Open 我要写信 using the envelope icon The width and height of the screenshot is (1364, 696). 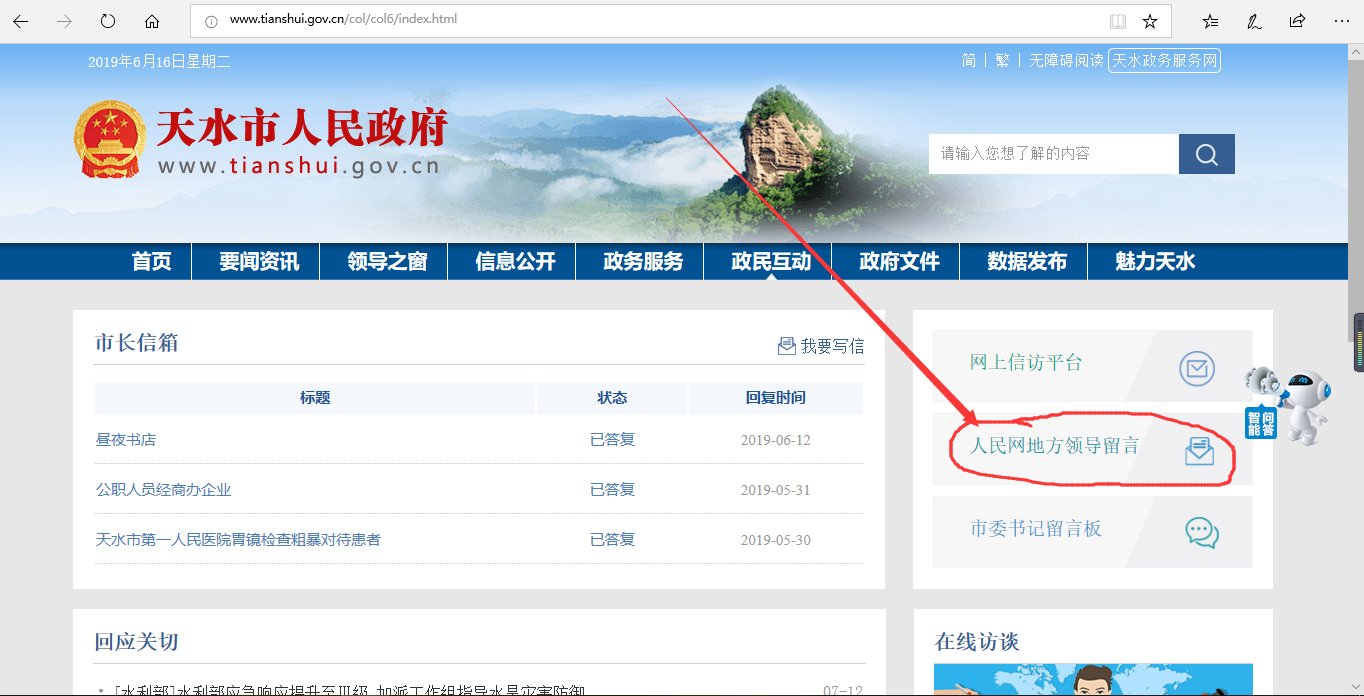[786, 345]
